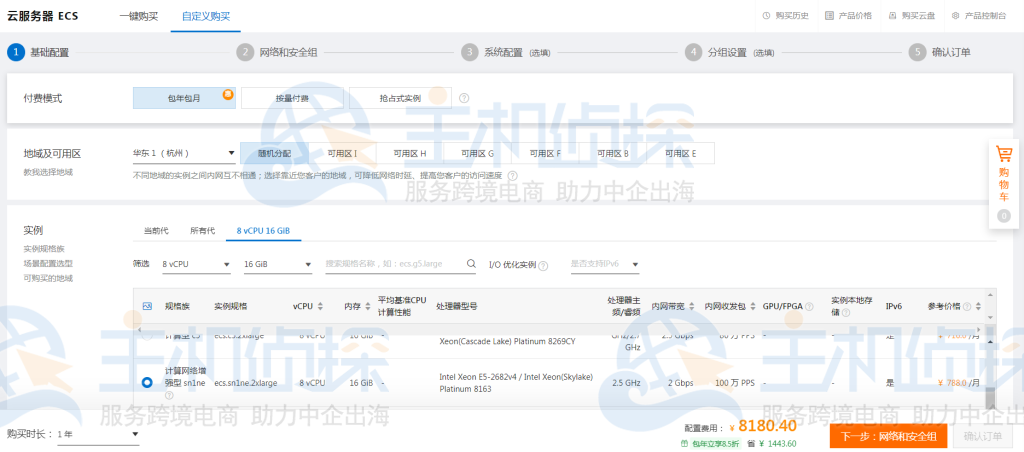Viewport: 1024px width, 452px height.
Task: Click the 确认订单 button at bottom right
Action: 981,436
